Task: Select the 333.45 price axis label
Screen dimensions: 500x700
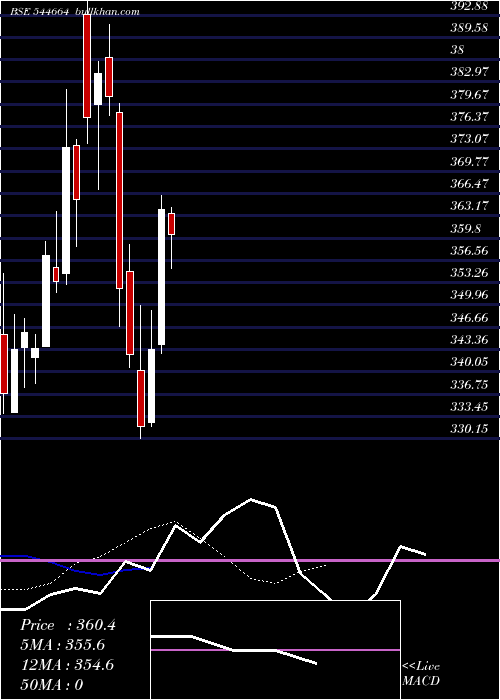Action: coord(469,406)
